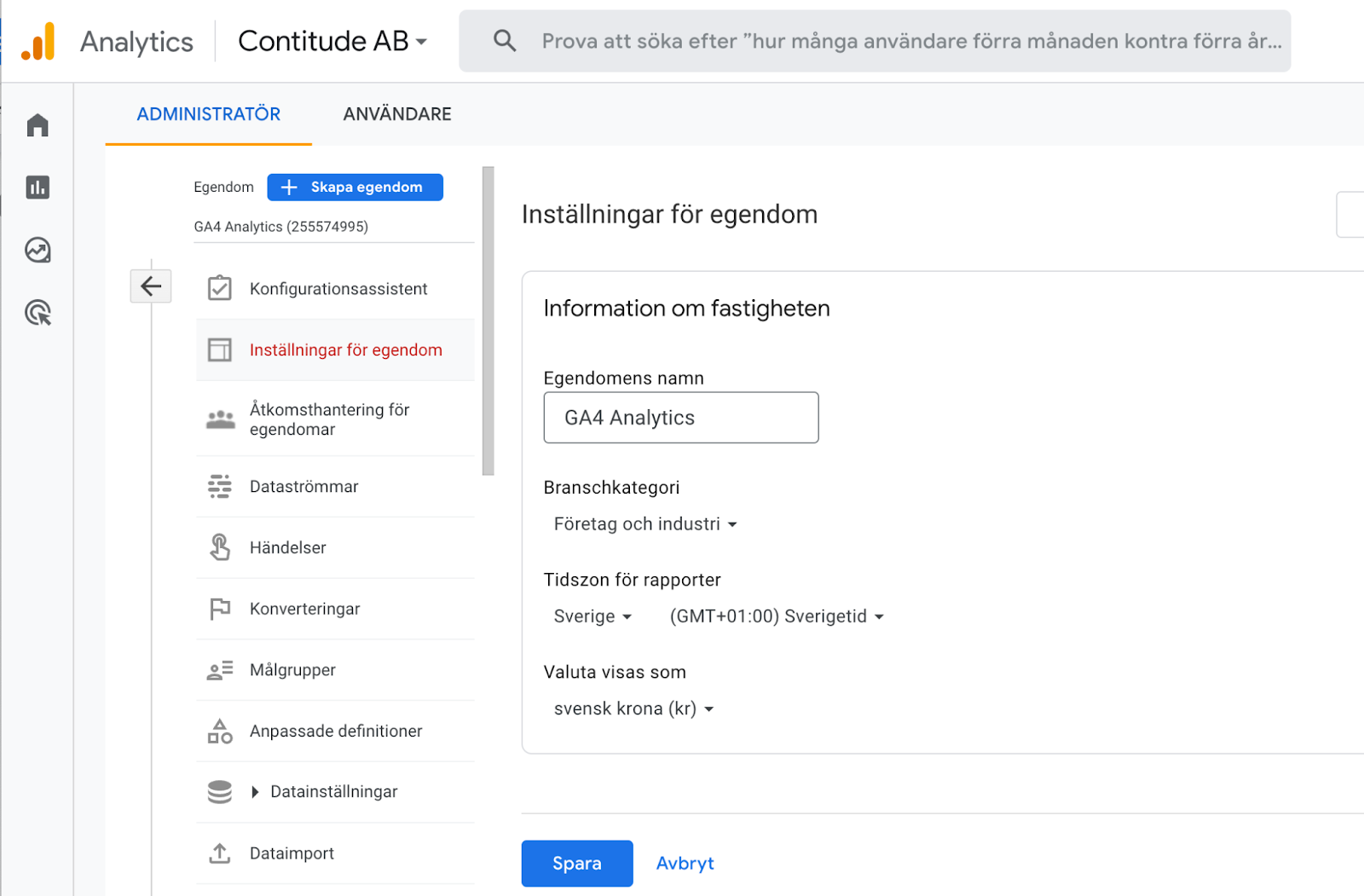1364x896 pixels.
Task: Open Dataimport menu item
Action: tap(335, 853)
